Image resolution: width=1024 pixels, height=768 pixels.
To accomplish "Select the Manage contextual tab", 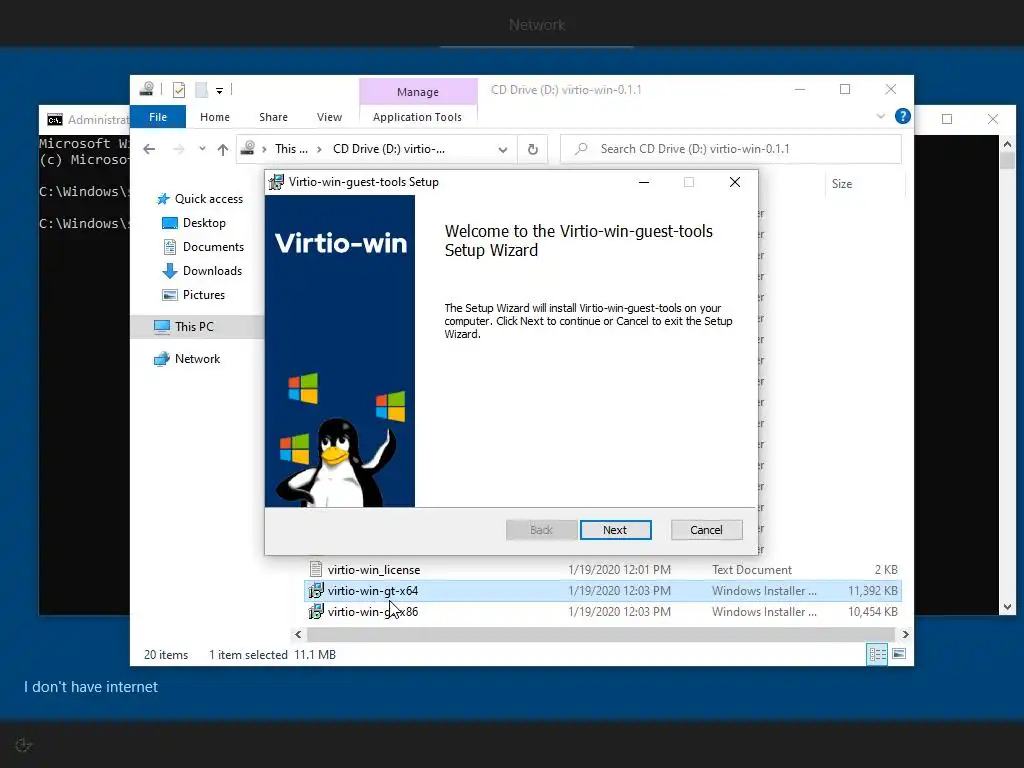I will 418,91.
